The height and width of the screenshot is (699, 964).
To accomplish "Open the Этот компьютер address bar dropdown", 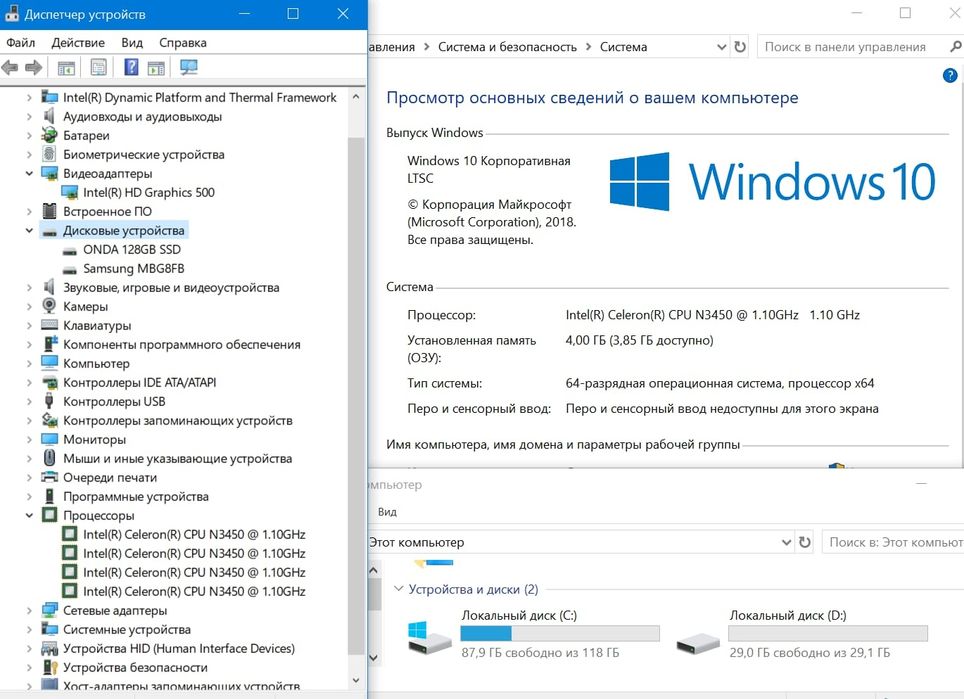I will 786,542.
